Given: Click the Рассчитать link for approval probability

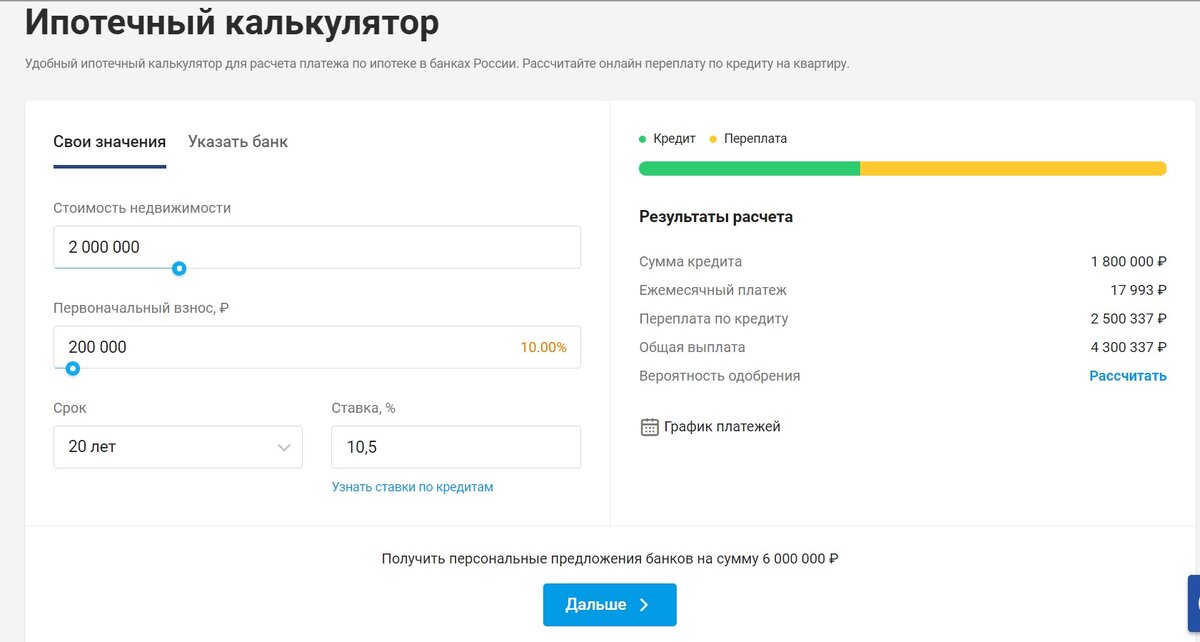Looking at the screenshot, I should click(1128, 375).
